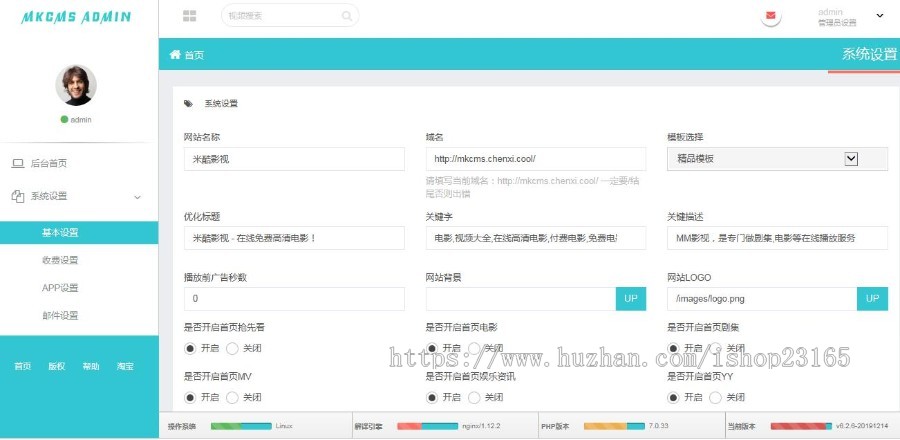Click UP button for 网站LOGO

point(872,299)
